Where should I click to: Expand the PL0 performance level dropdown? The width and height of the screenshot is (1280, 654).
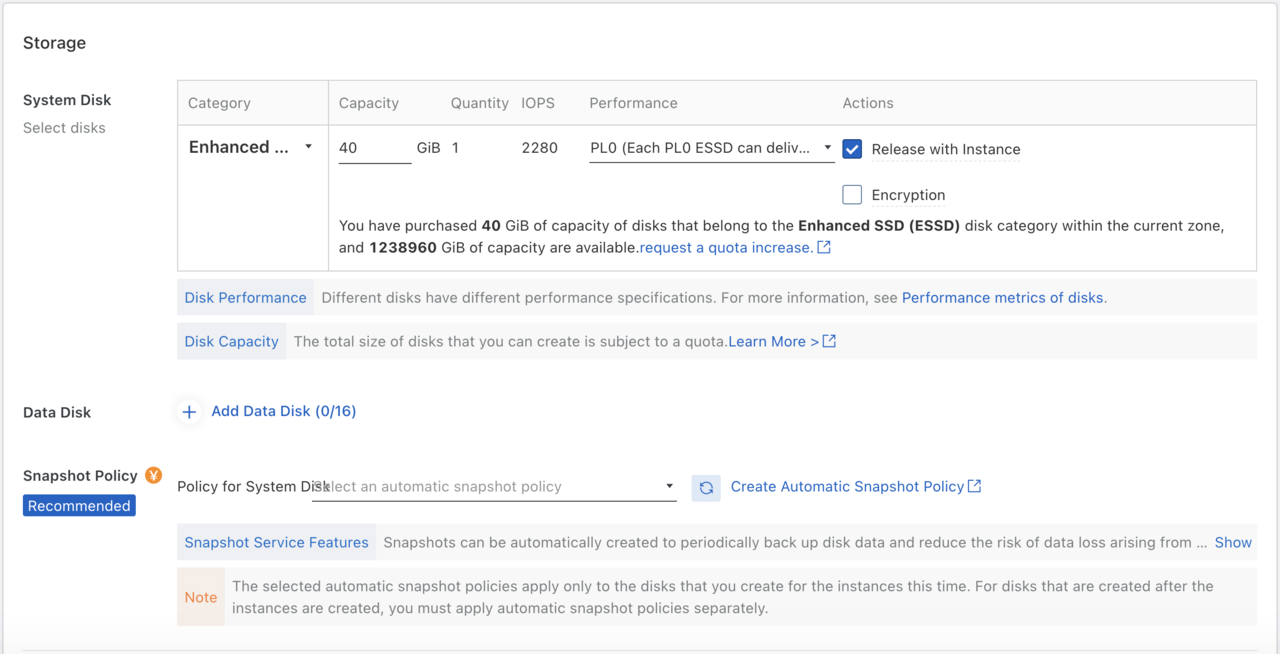[711, 148]
